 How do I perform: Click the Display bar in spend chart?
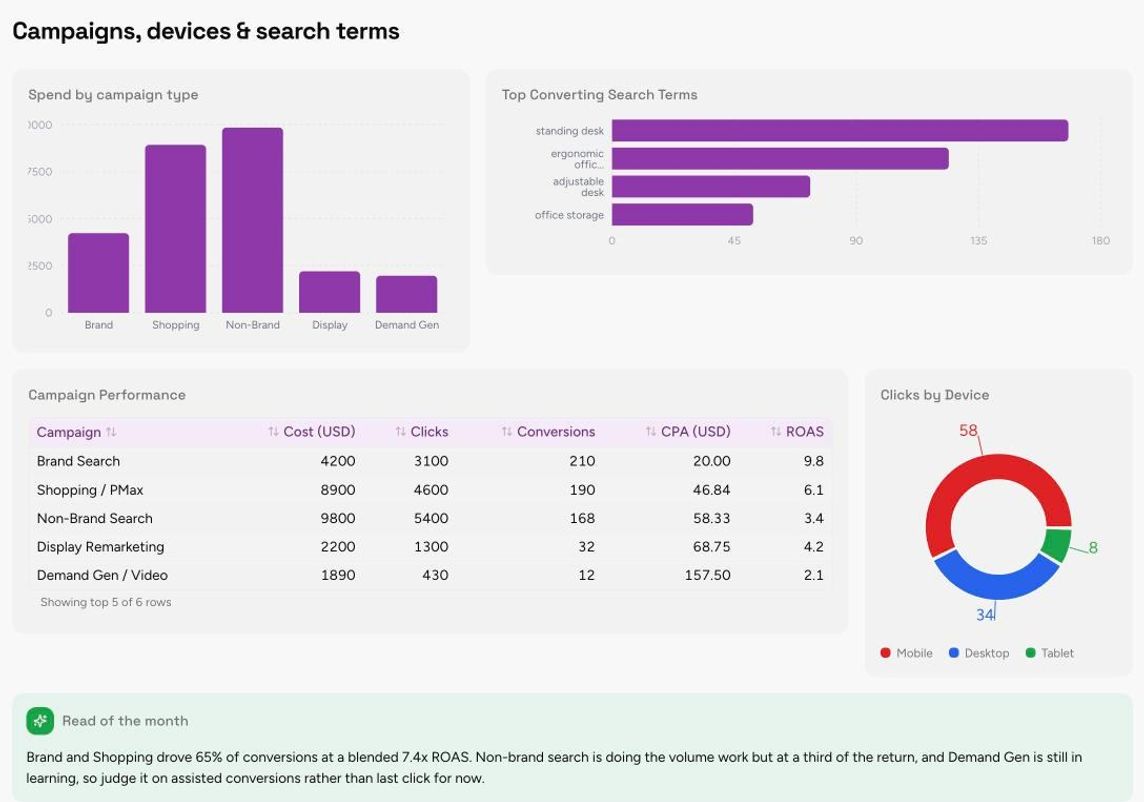[x=330, y=292]
